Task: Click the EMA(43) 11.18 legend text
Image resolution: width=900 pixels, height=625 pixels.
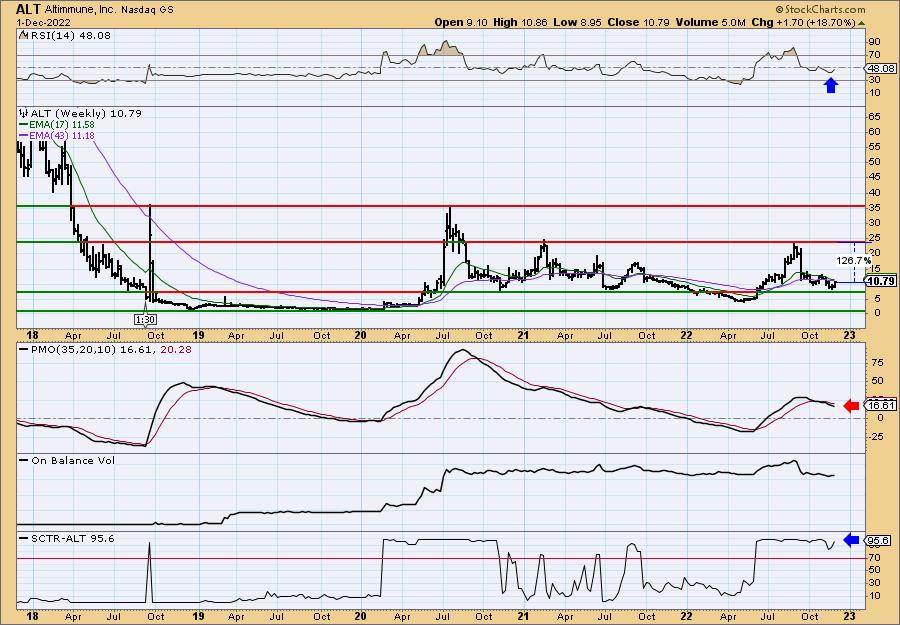Action: (x=61, y=135)
